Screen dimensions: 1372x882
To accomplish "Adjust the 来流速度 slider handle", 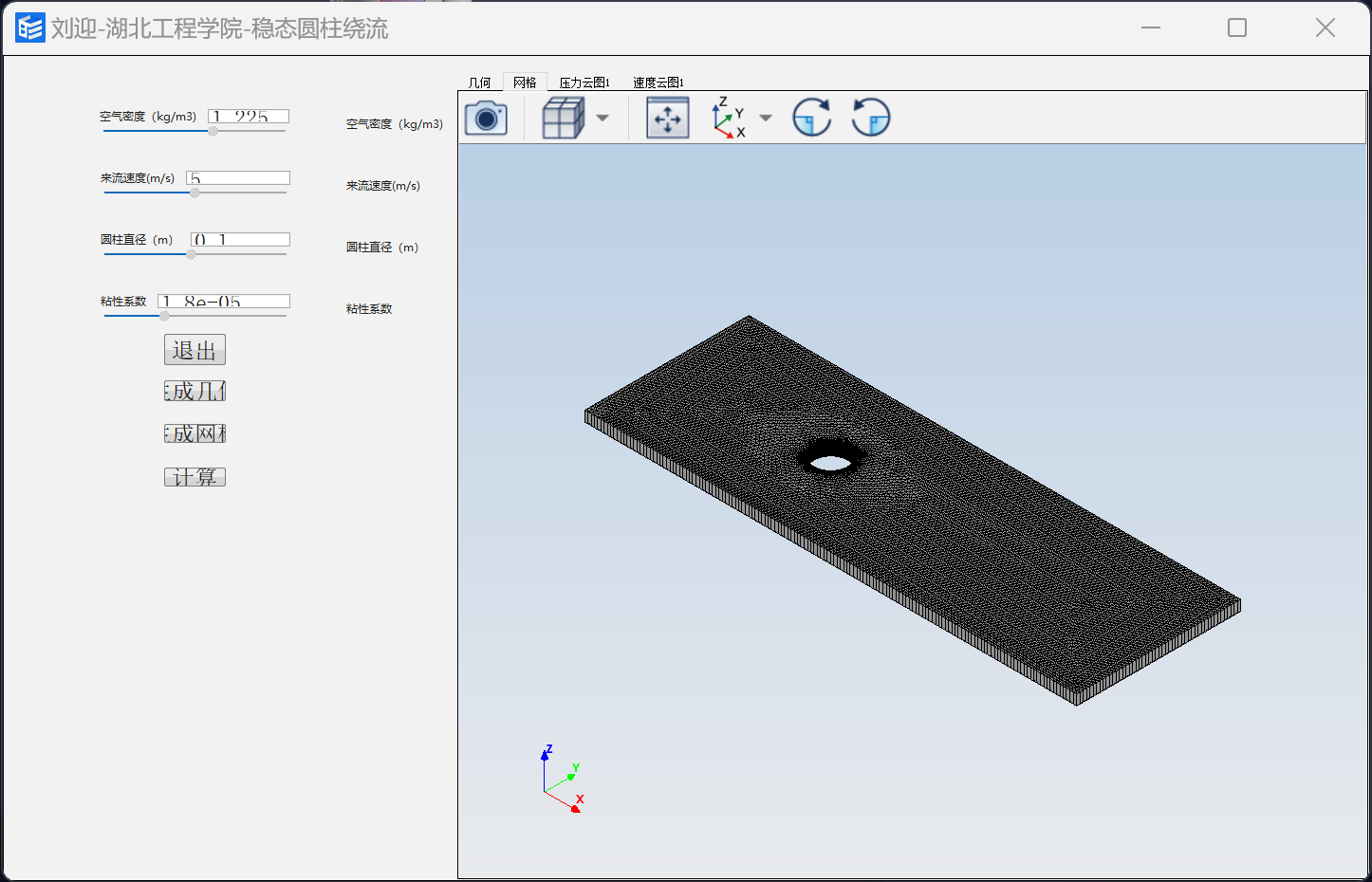I will click(x=195, y=193).
